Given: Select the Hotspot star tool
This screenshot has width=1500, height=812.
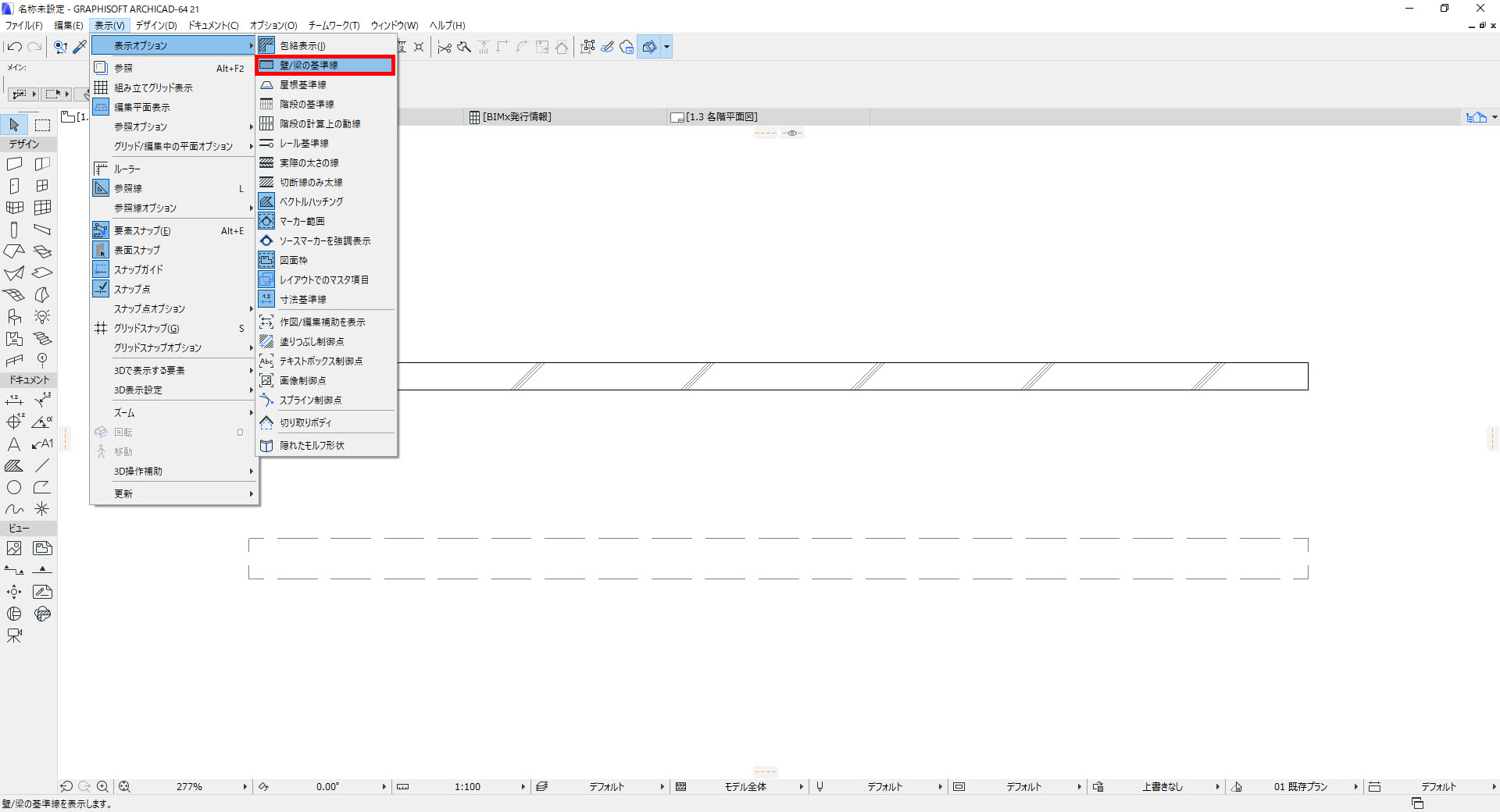Looking at the screenshot, I should coord(42,509).
